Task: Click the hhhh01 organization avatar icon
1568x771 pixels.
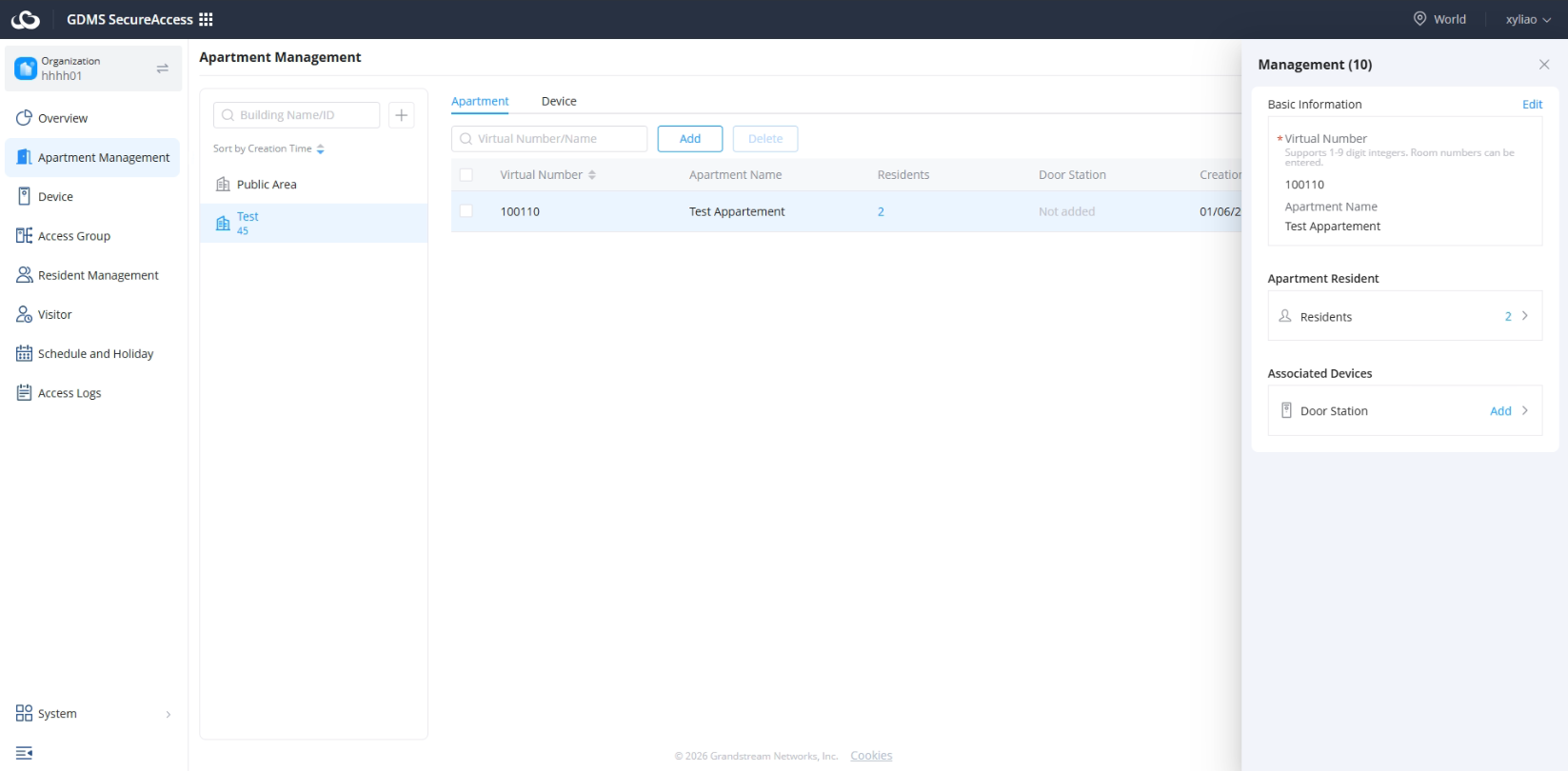Action: 26,69
